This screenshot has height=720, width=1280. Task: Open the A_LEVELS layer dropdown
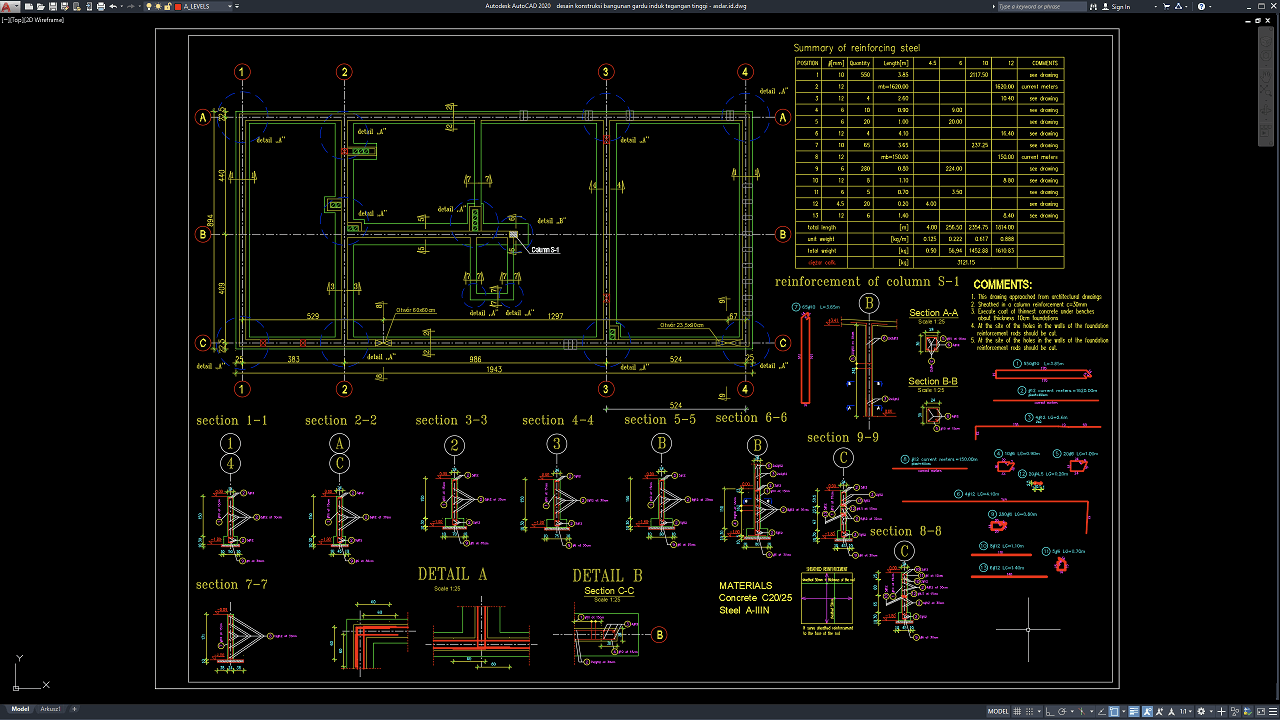pos(205,6)
